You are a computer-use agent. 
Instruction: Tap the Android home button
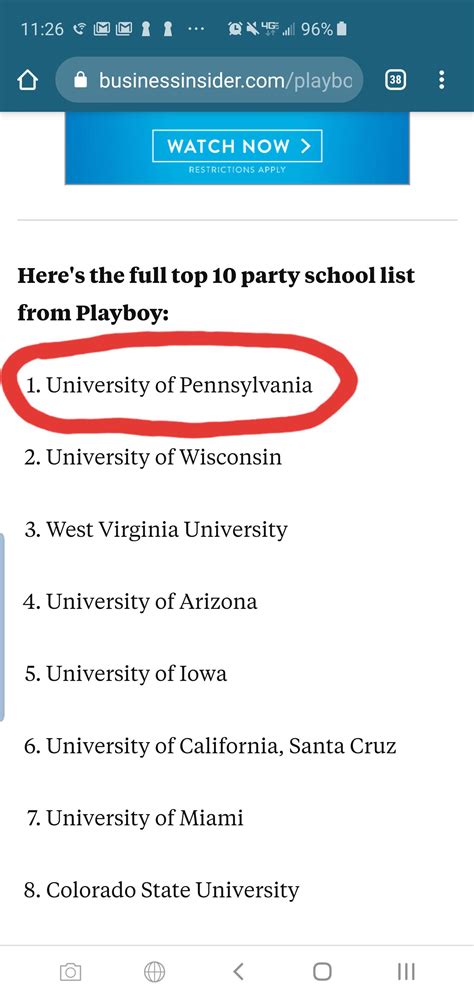click(322, 971)
